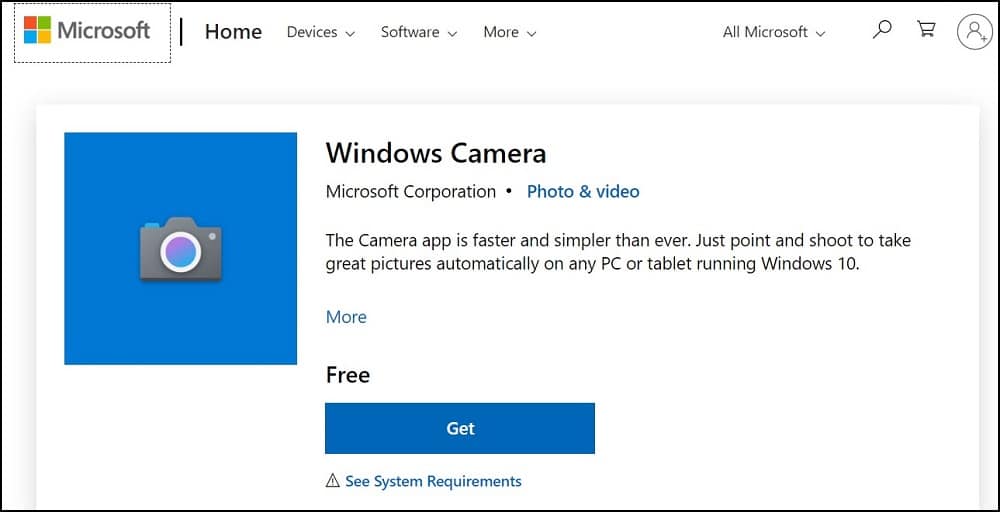Open the Photo & video category link
The width and height of the screenshot is (1000, 512).
pyautogui.click(x=583, y=191)
